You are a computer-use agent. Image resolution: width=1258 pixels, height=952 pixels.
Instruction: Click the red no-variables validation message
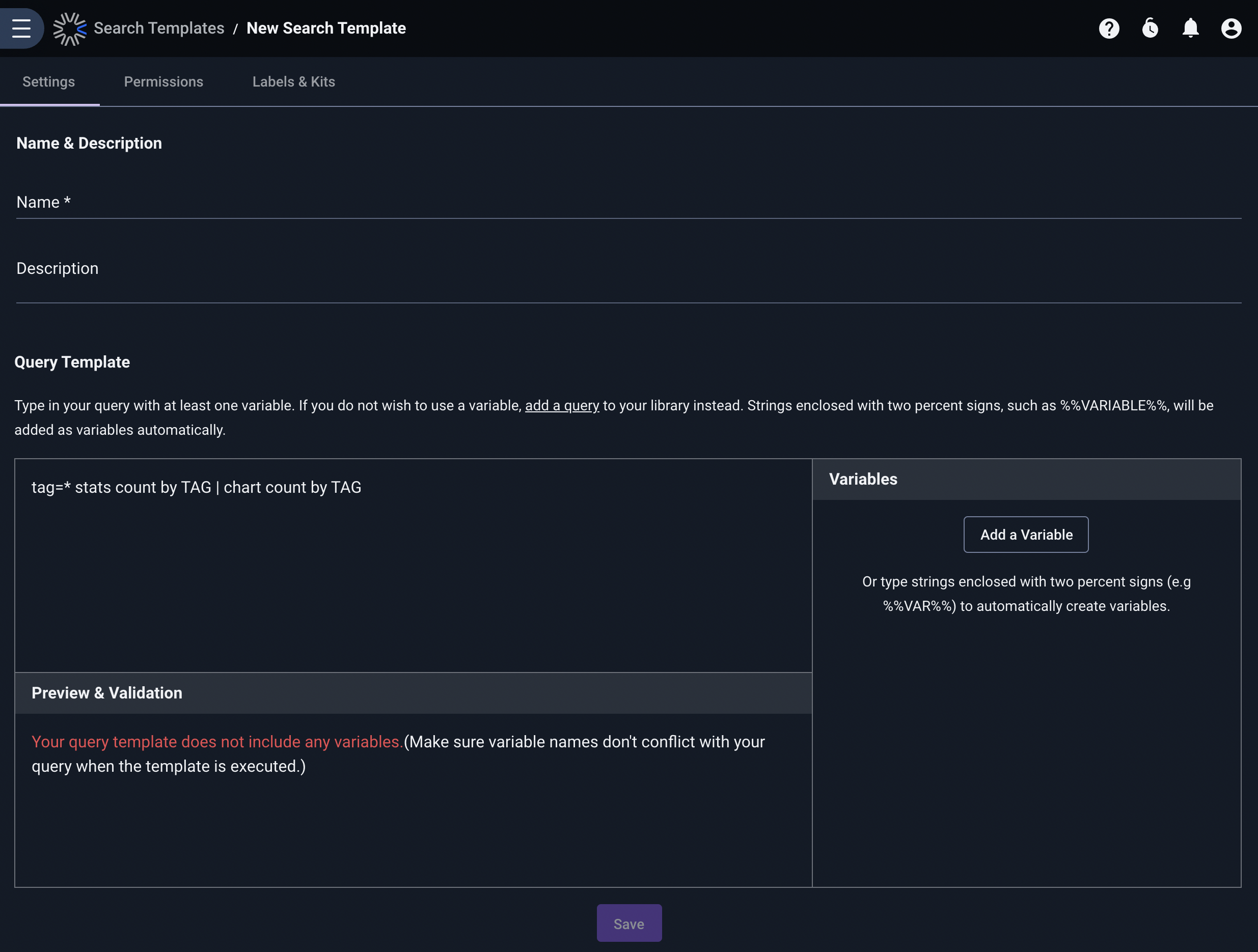(x=216, y=742)
